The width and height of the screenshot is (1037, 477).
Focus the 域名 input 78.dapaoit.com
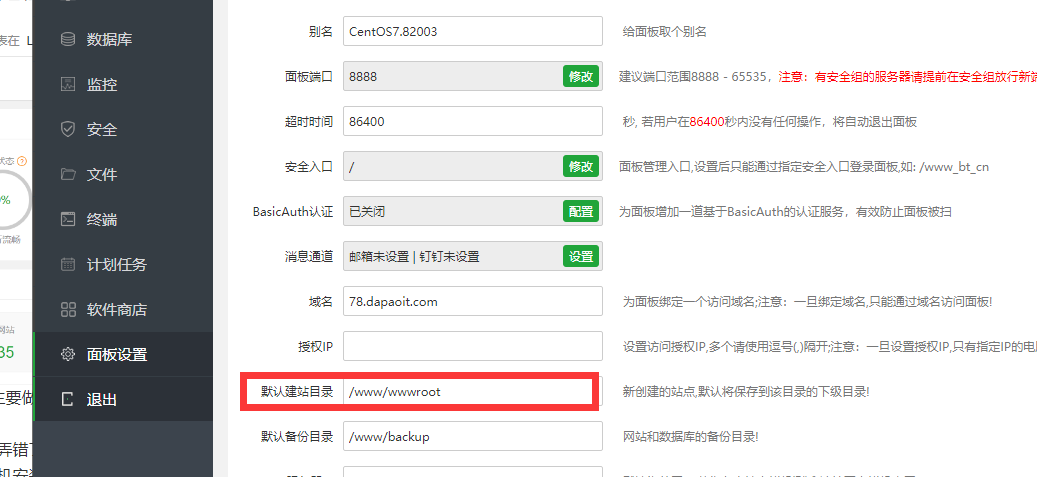(x=473, y=301)
